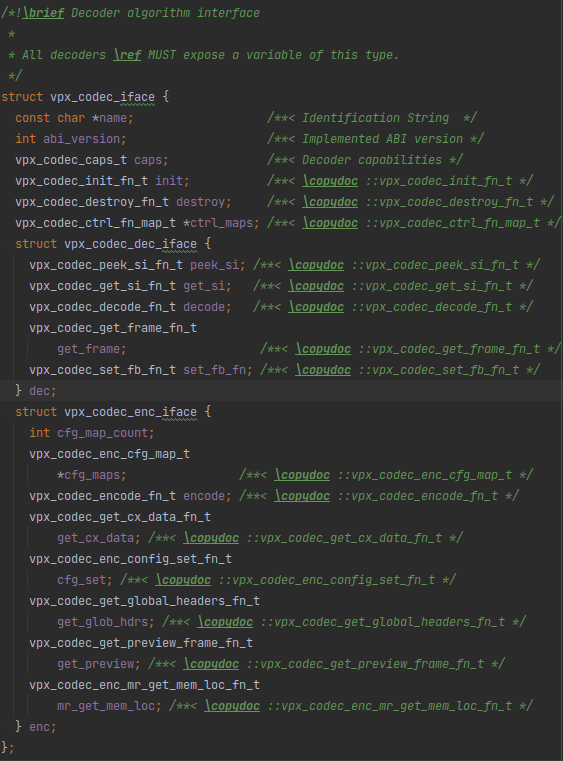Click the get_frame field name
Image resolution: width=563 pixels, height=761 pixels.
pos(88,349)
